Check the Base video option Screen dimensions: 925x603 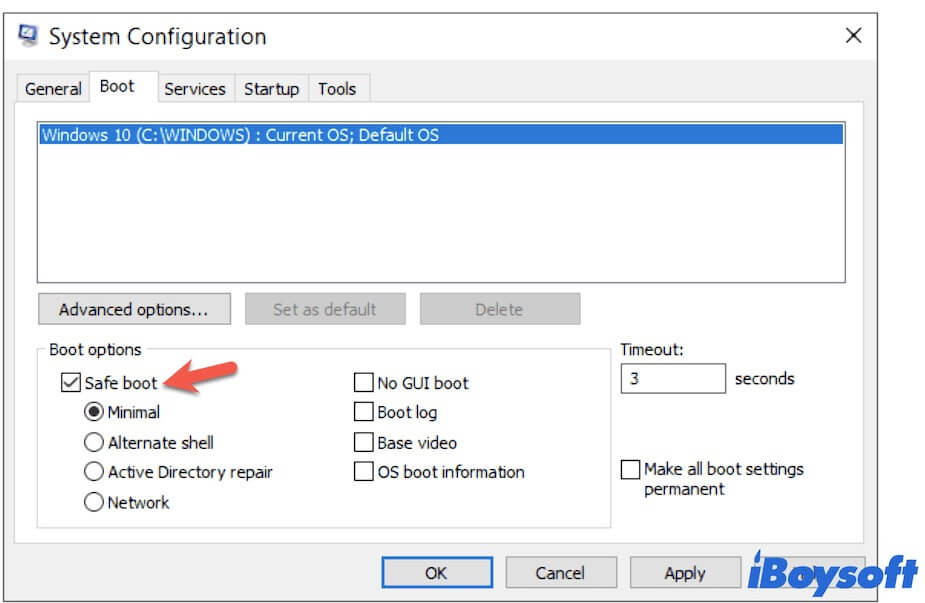[364, 442]
